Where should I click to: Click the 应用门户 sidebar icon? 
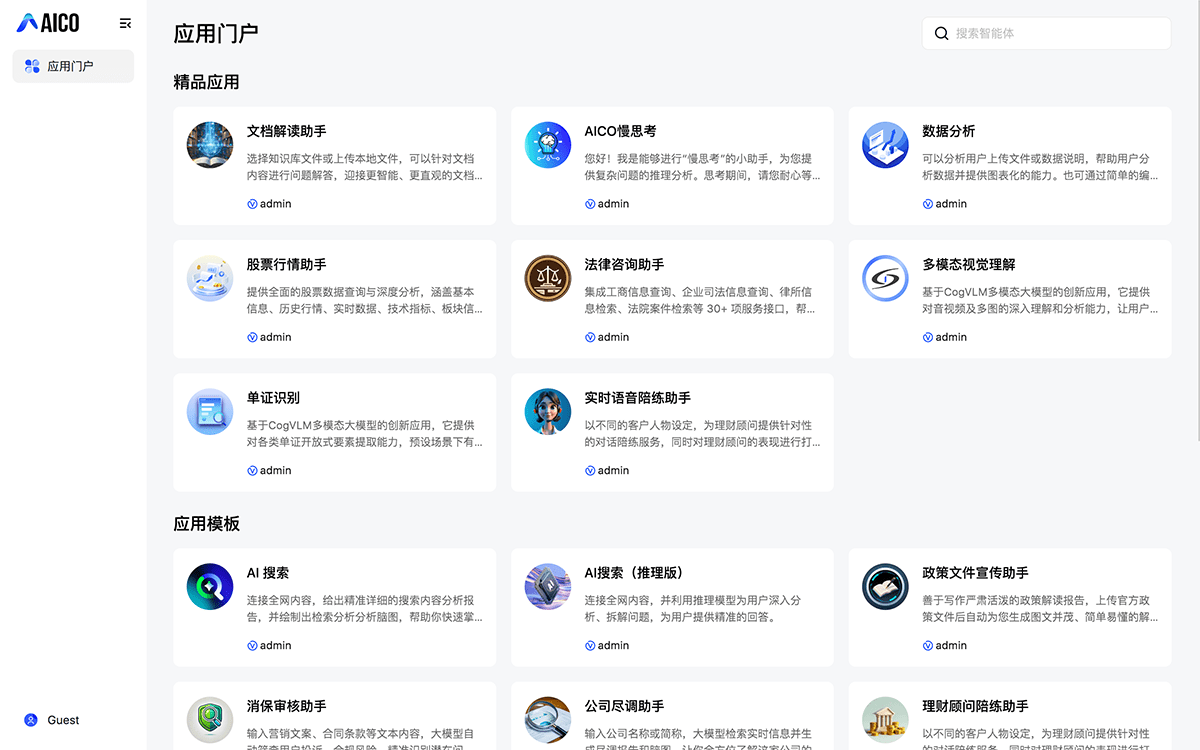32,66
